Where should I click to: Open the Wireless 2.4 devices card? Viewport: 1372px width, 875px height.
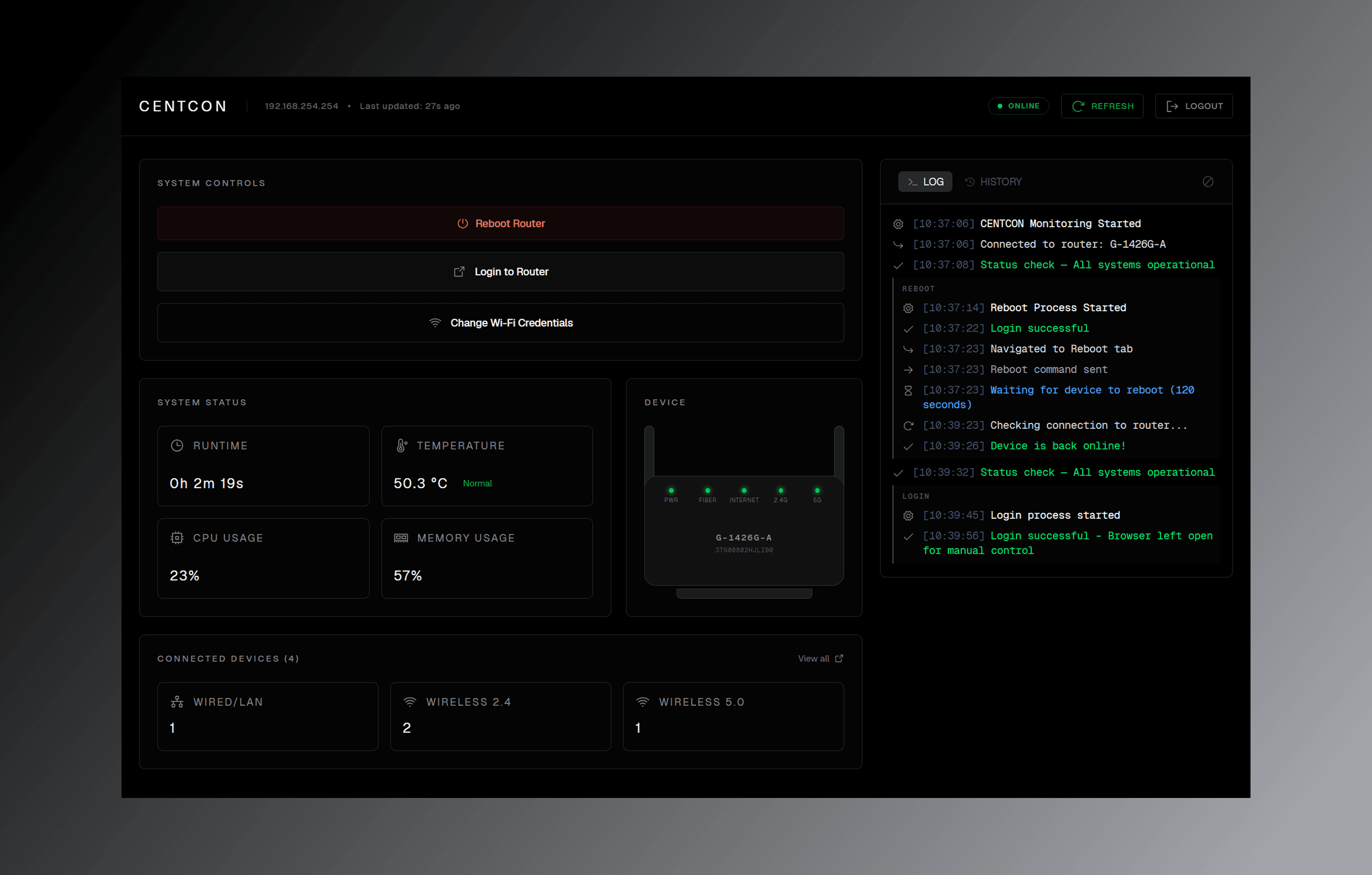tap(500, 717)
